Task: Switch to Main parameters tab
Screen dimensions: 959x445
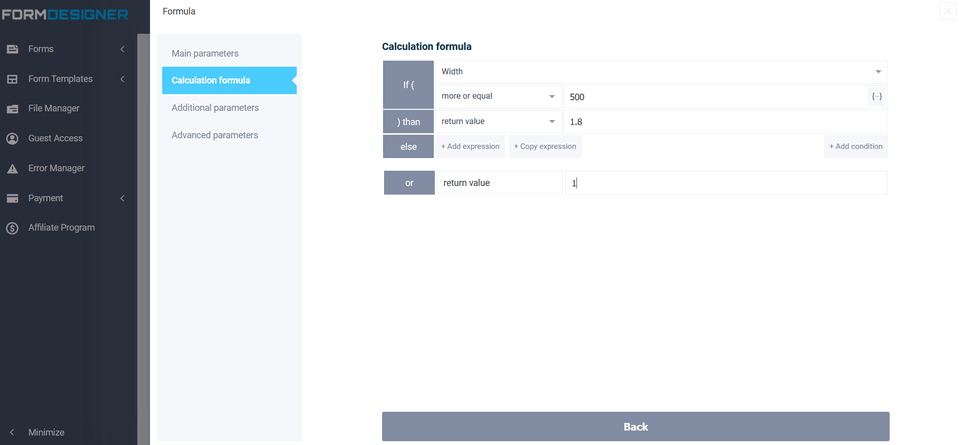Action: click(x=205, y=53)
